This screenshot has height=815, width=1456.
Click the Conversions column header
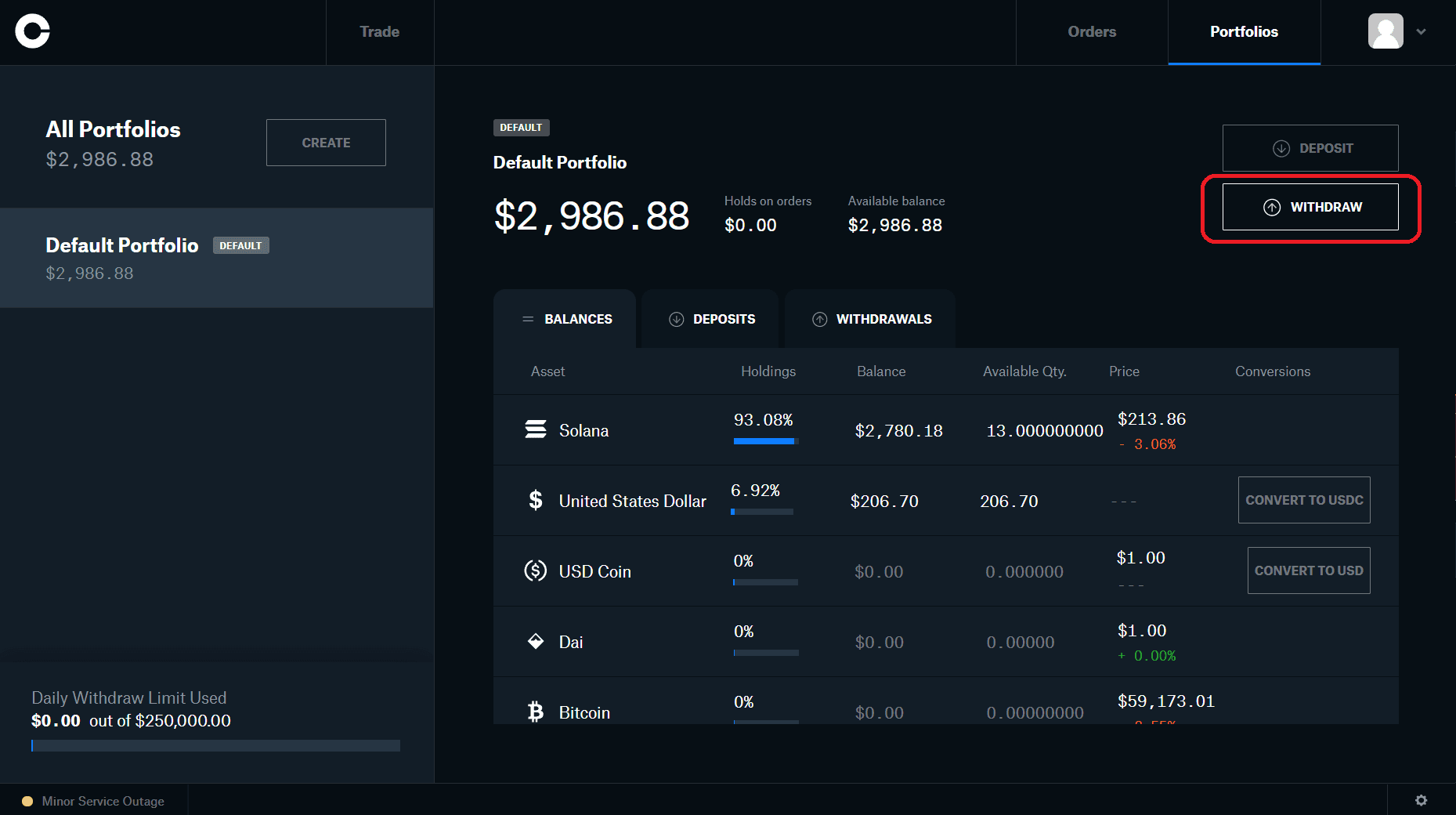(1273, 371)
